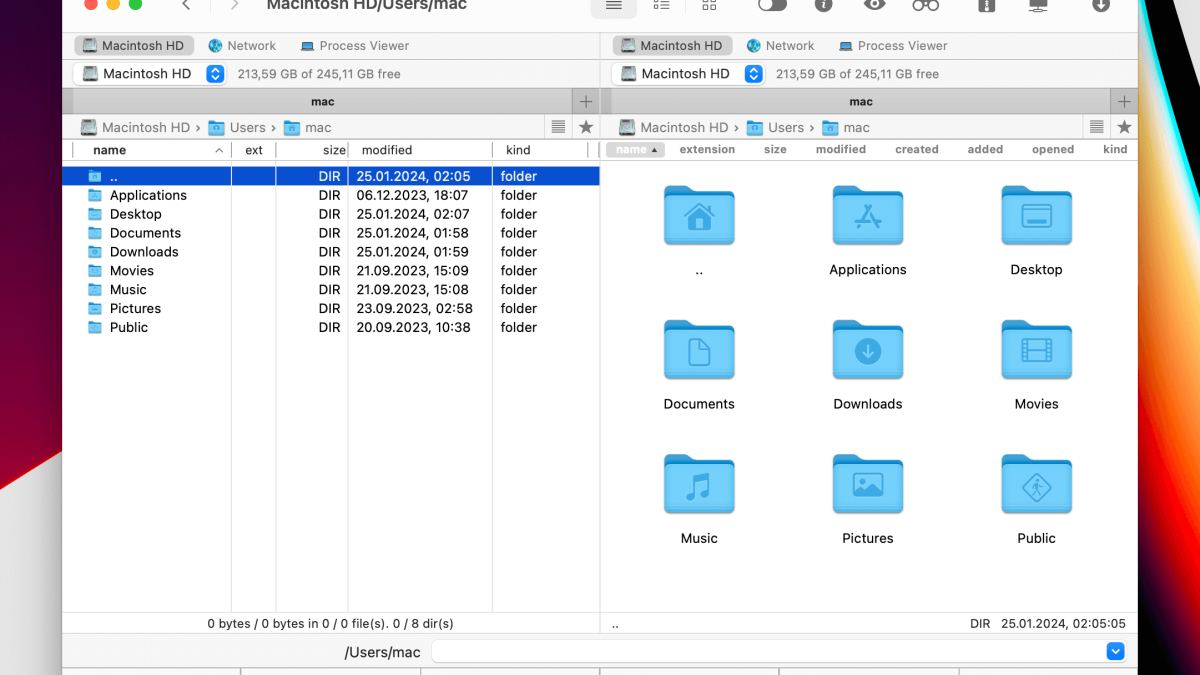Screen dimensions: 1200x675
Task: Open right panel Macintosh HD drive dropdown
Action: click(753, 74)
